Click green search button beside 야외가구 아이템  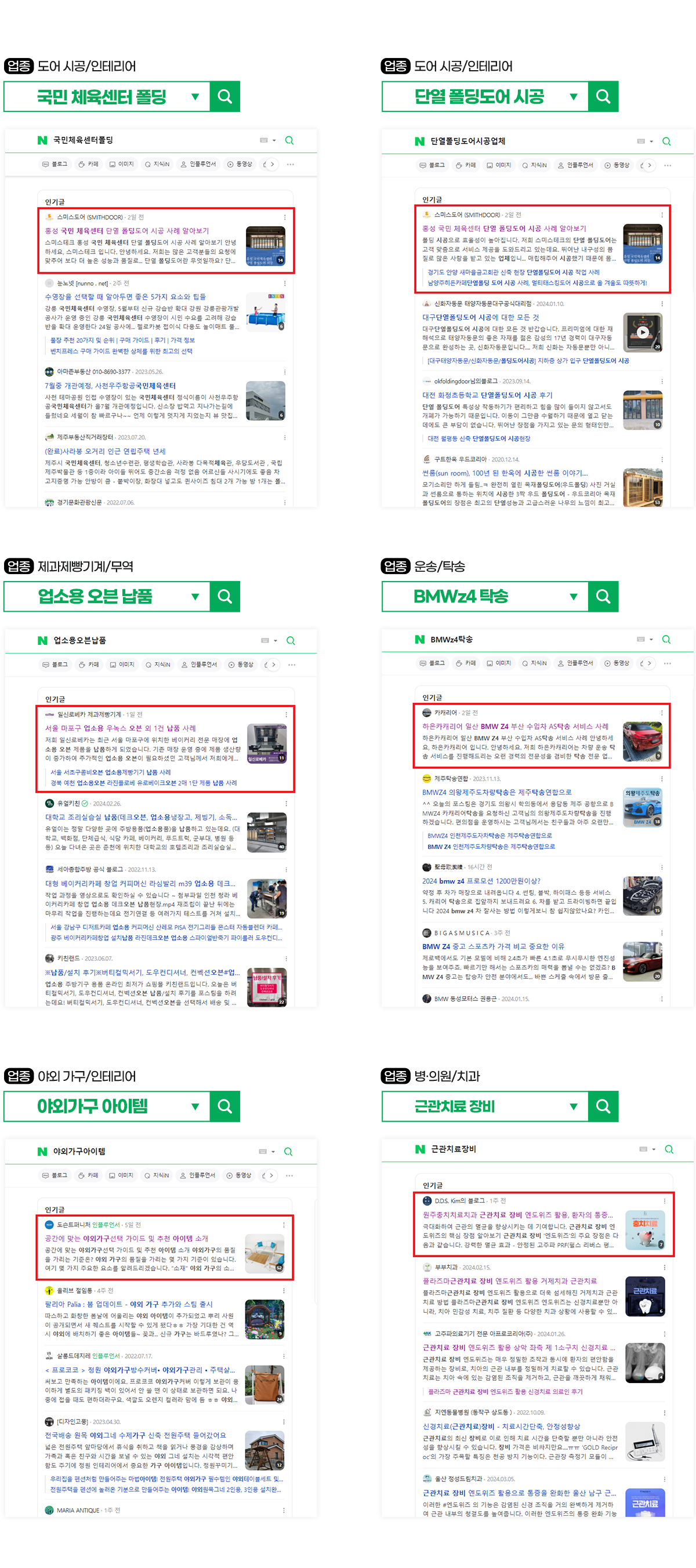[224, 1106]
